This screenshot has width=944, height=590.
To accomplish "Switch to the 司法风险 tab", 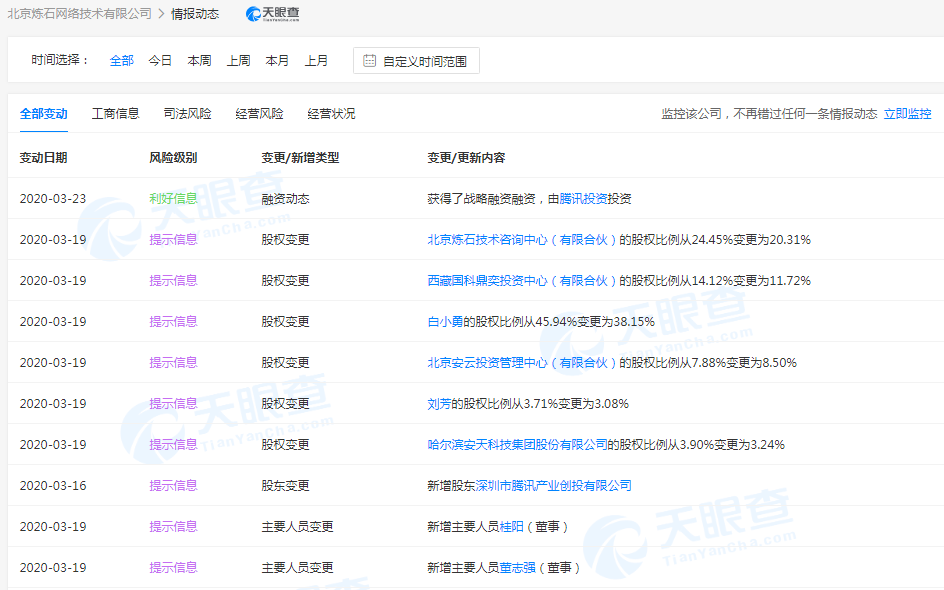I will [x=187, y=114].
